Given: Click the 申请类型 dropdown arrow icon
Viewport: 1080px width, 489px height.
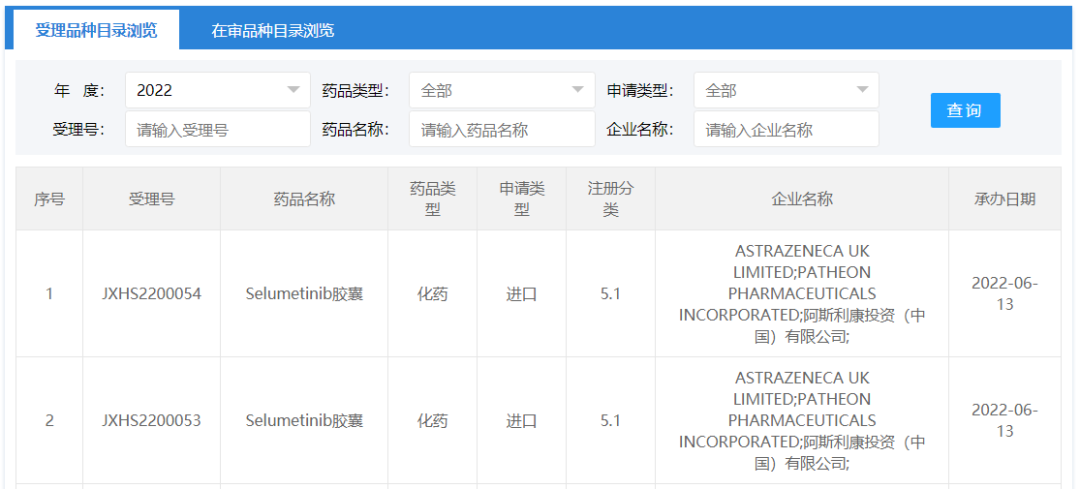Looking at the screenshot, I should pyautogui.click(x=862, y=90).
